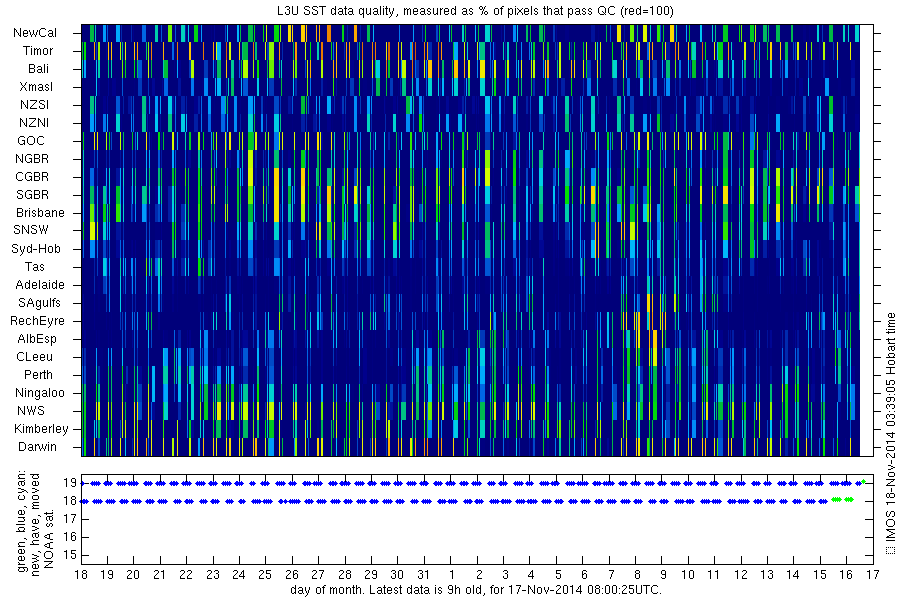Click day tick label 20
The width and height of the screenshot is (900, 600).
click(133, 575)
